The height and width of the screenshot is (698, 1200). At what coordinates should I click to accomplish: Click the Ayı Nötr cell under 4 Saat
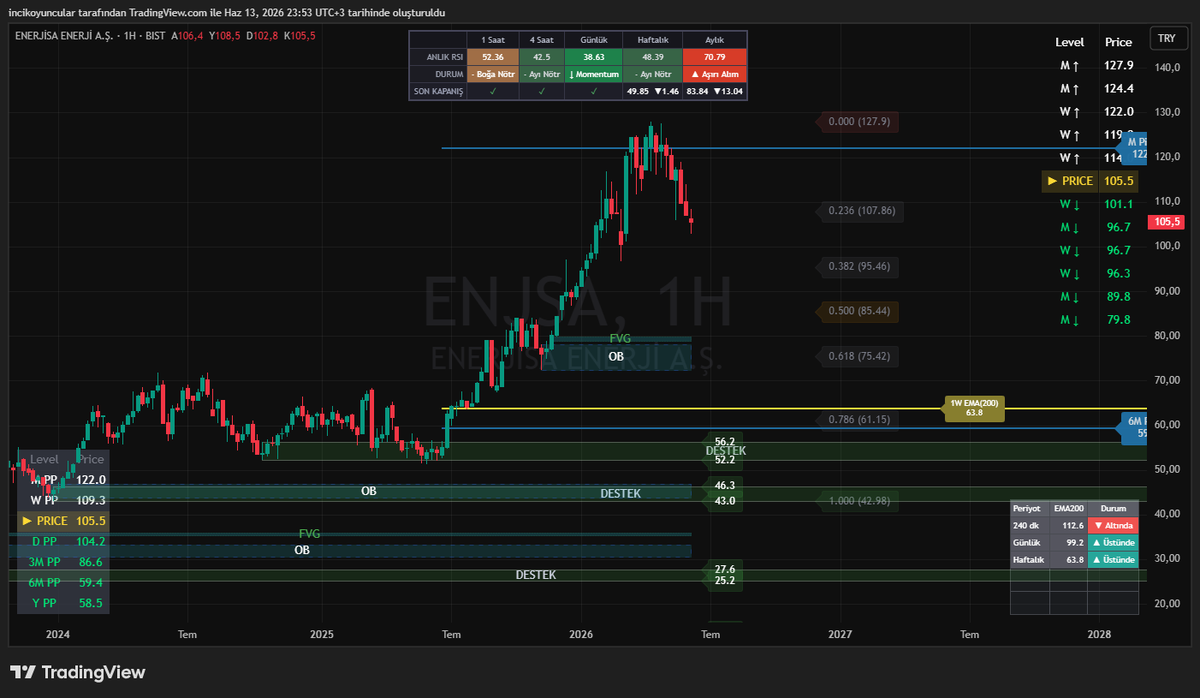541,74
